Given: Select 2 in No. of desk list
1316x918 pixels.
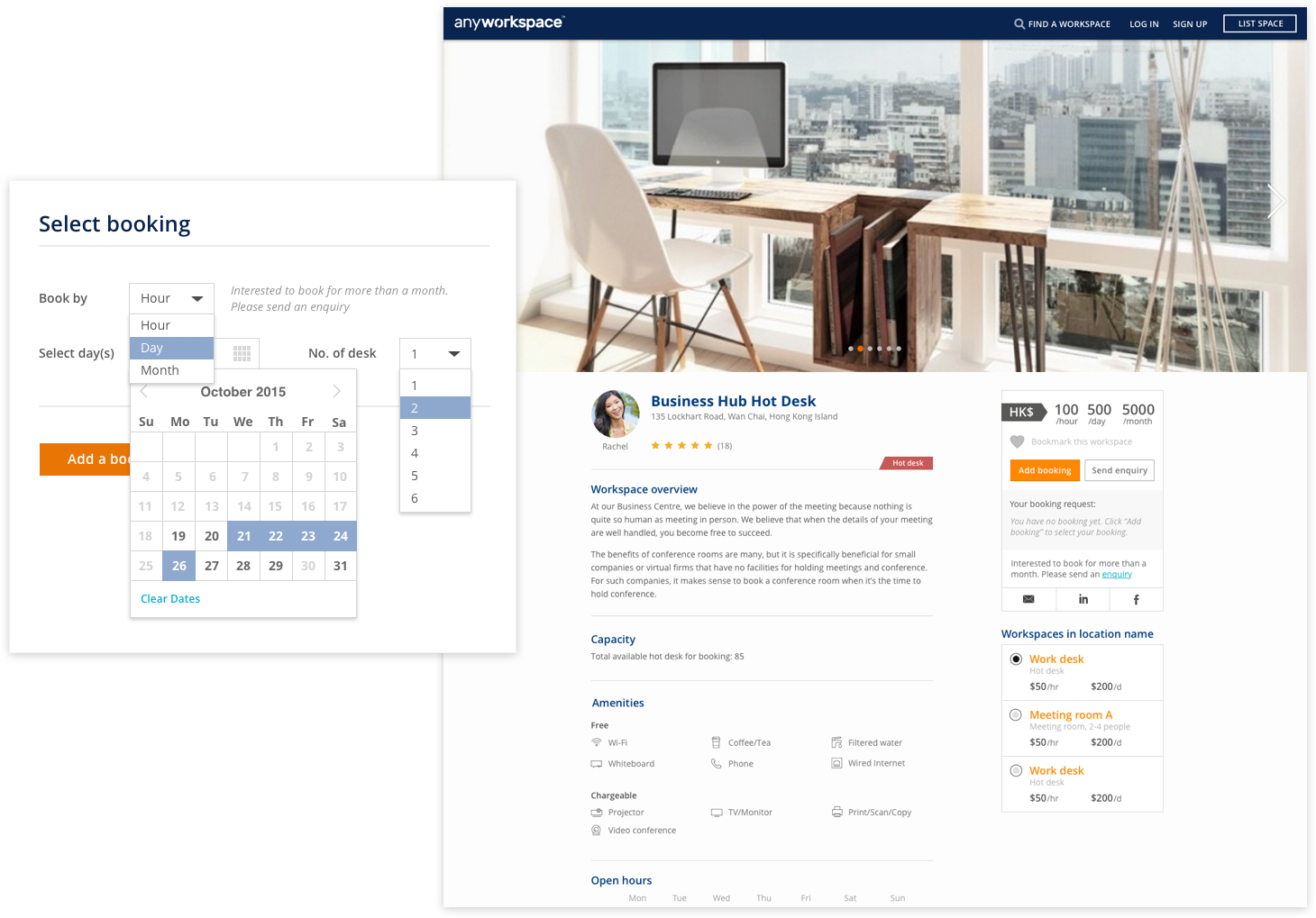Looking at the screenshot, I should click(x=435, y=408).
